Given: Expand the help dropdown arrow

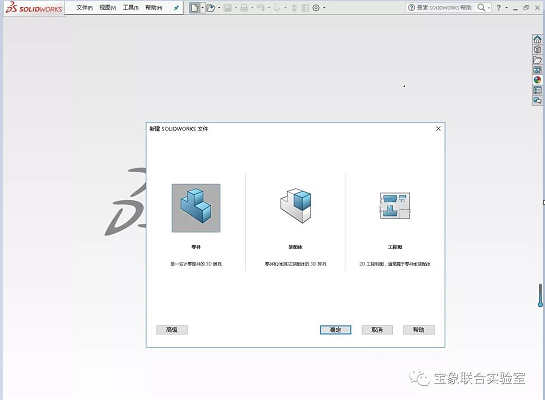Looking at the screenshot, I should [506, 8].
